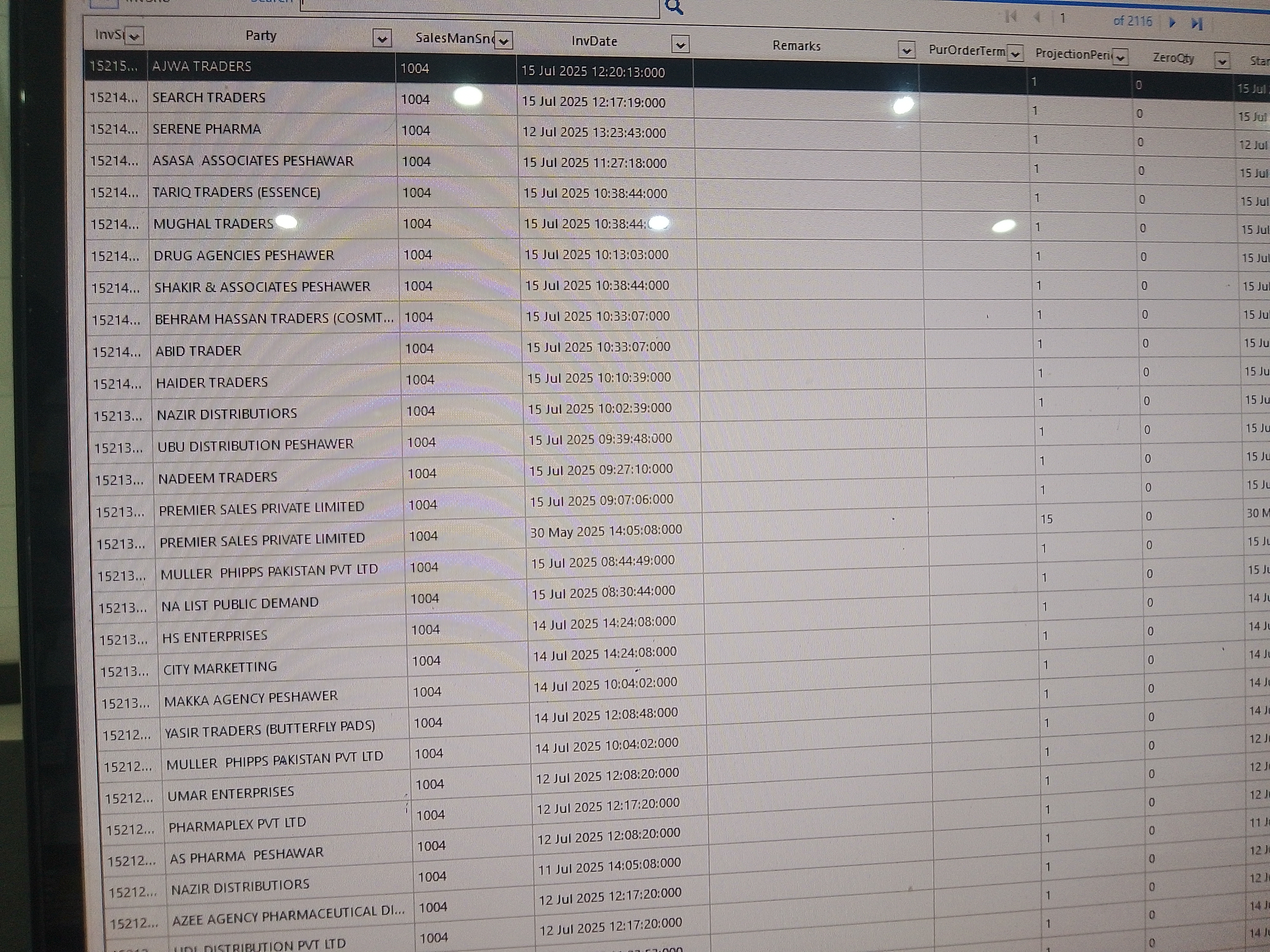Open the SalesManSno column filter dropdown
The width and height of the screenshot is (1270, 952).
[x=503, y=41]
